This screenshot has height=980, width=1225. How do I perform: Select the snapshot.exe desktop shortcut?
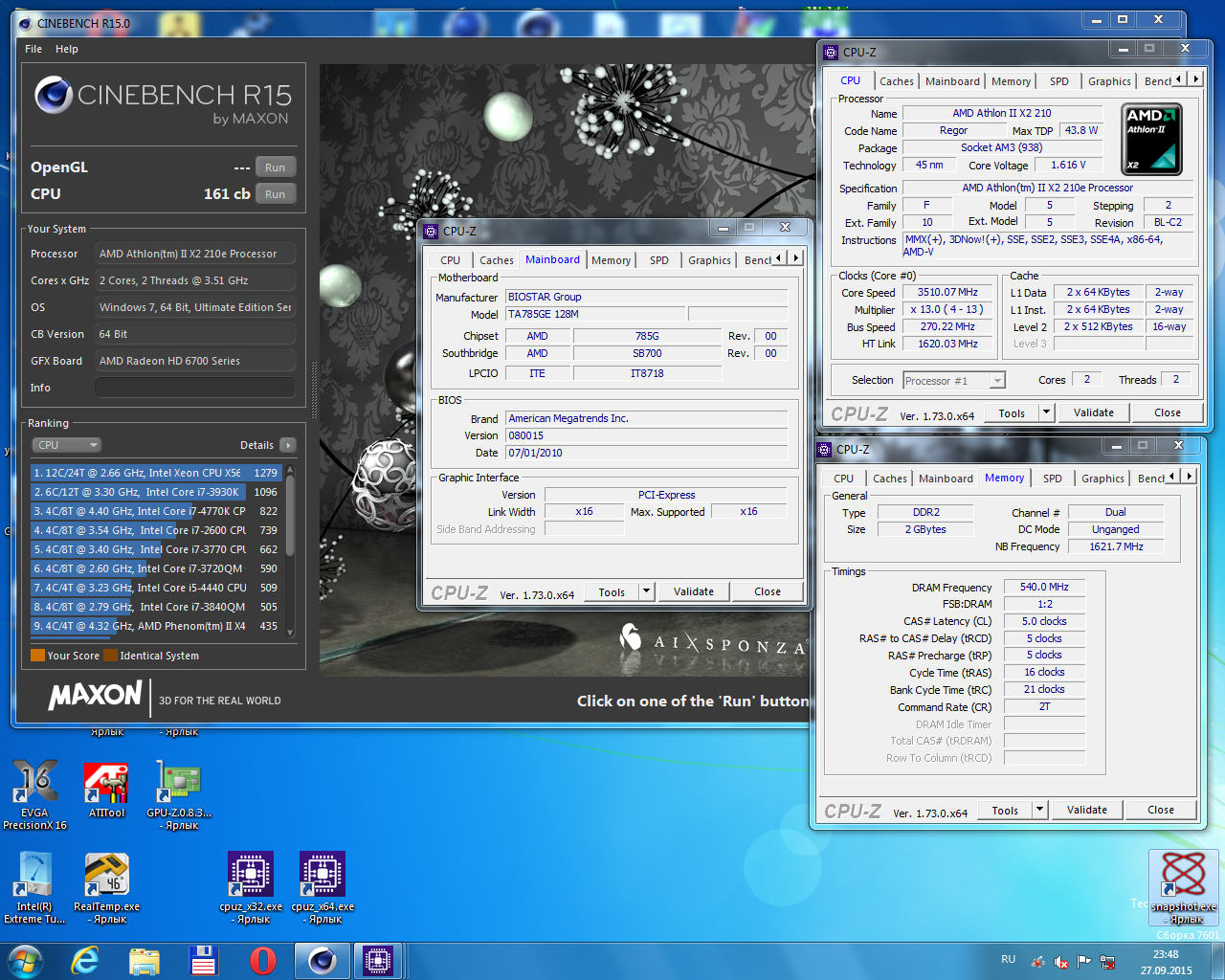(x=1184, y=887)
